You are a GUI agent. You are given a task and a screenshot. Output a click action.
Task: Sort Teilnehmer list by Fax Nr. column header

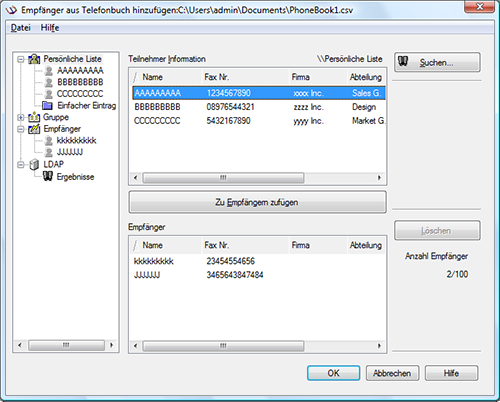point(245,77)
